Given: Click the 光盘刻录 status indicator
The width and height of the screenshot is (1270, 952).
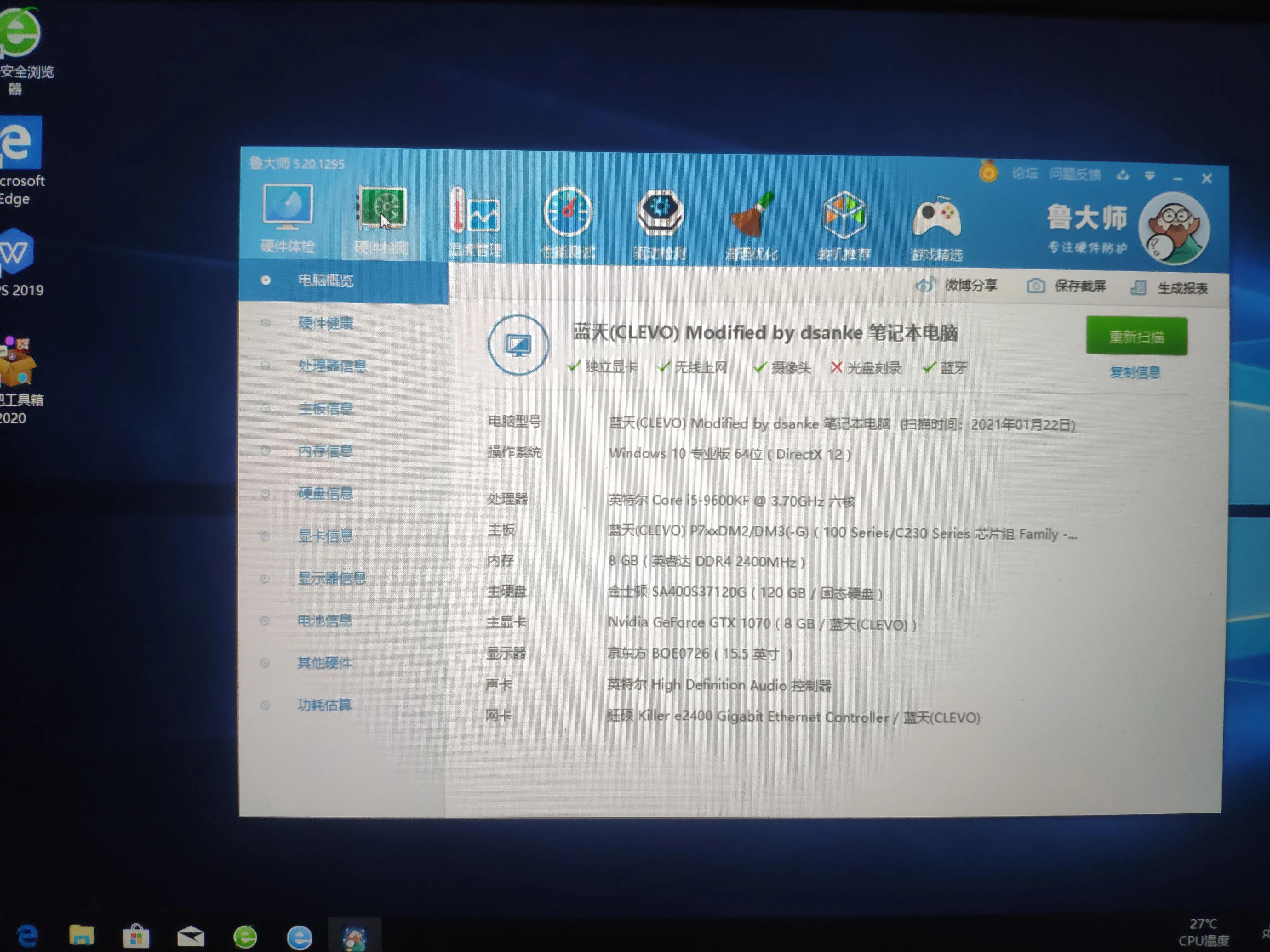Looking at the screenshot, I should 866,367.
